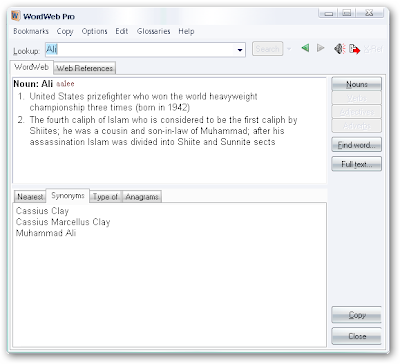400x364 pixels.
Task: Click the word 'prizefighter' in definition 1
Action: [109, 97]
